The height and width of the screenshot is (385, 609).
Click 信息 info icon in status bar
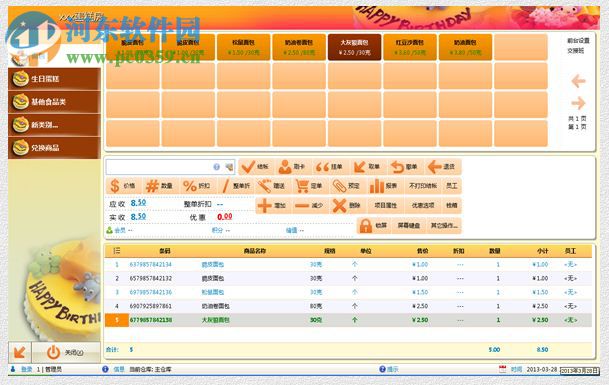tap(105, 369)
